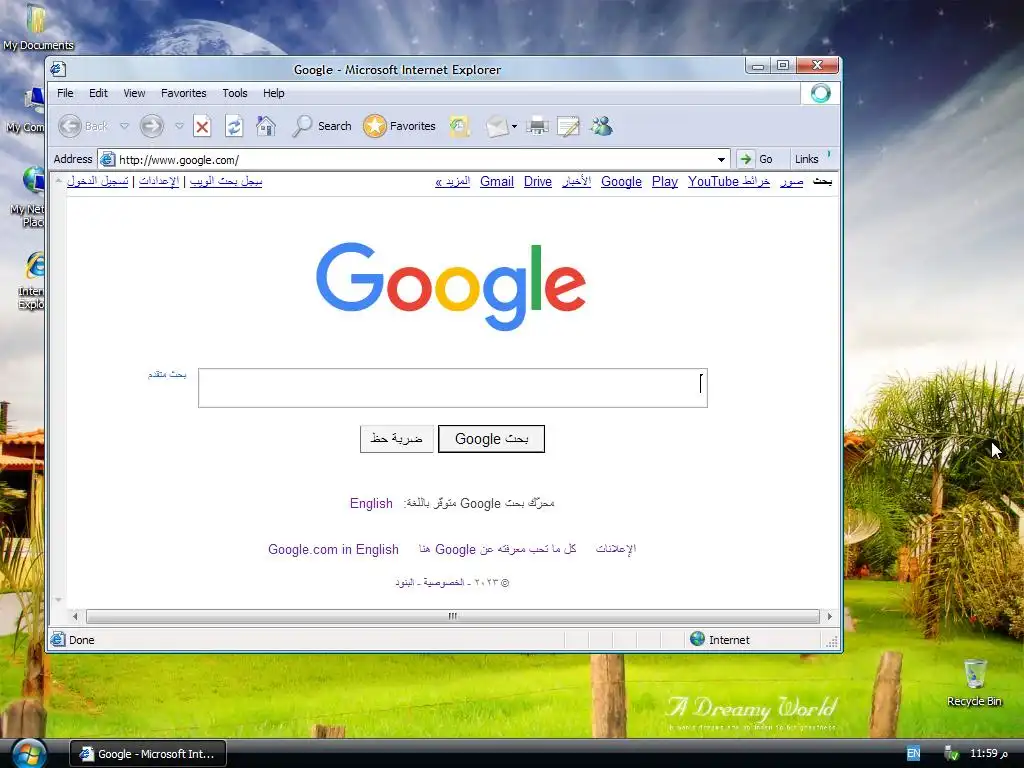Click the Edit page notepad icon
This screenshot has width=1024, height=768.
click(568, 126)
